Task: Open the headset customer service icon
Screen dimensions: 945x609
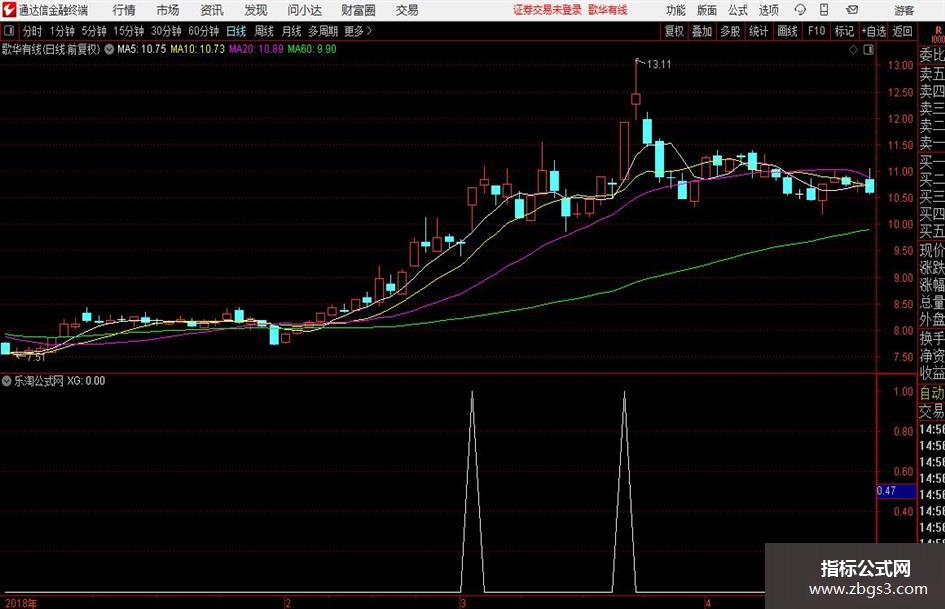Action: click(x=800, y=10)
